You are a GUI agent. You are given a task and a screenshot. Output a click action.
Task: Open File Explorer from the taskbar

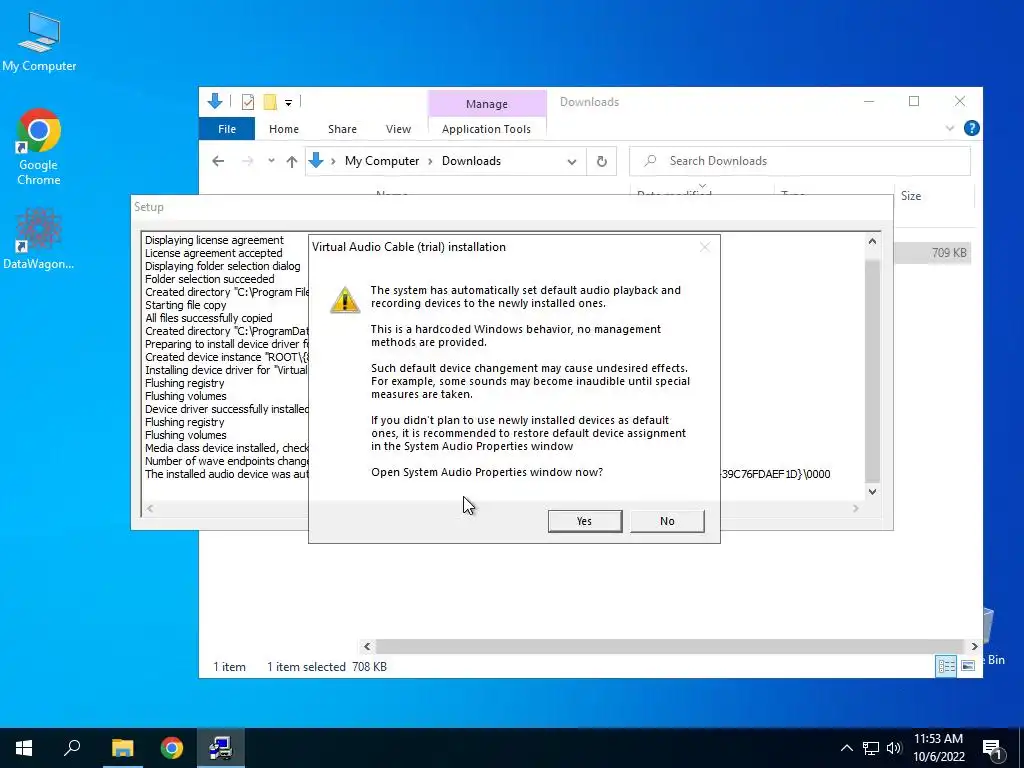pos(122,748)
